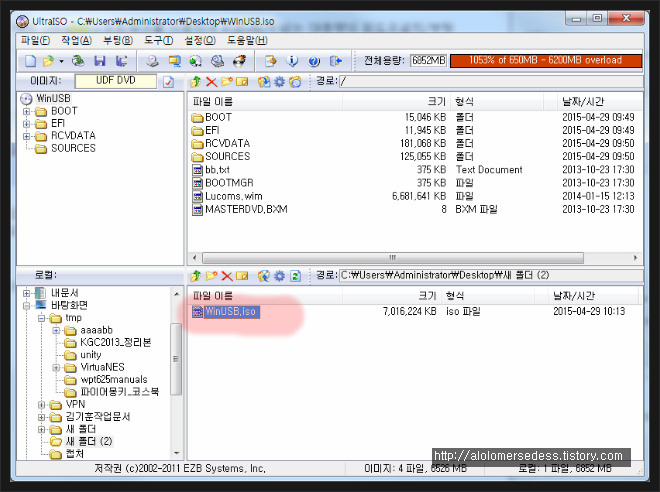
Task: Click the local tree vertical scrollbar thumb
Action: pyautogui.click(x=176, y=359)
